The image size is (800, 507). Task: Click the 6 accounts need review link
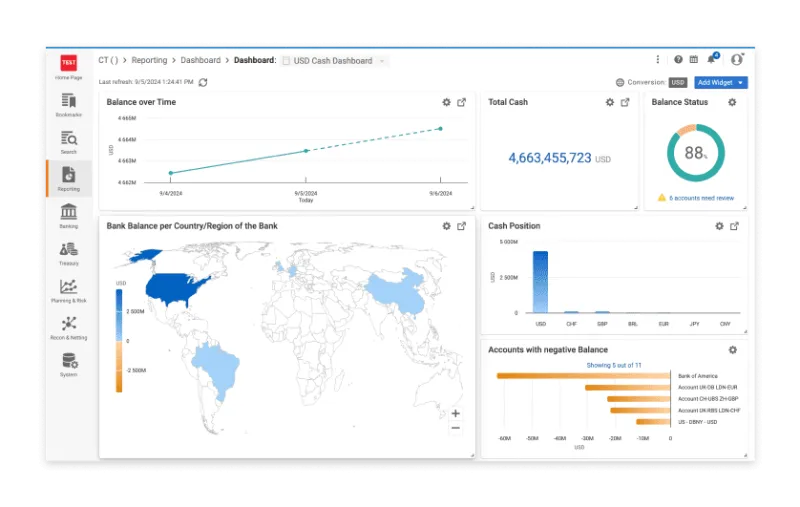coord(702,198)
